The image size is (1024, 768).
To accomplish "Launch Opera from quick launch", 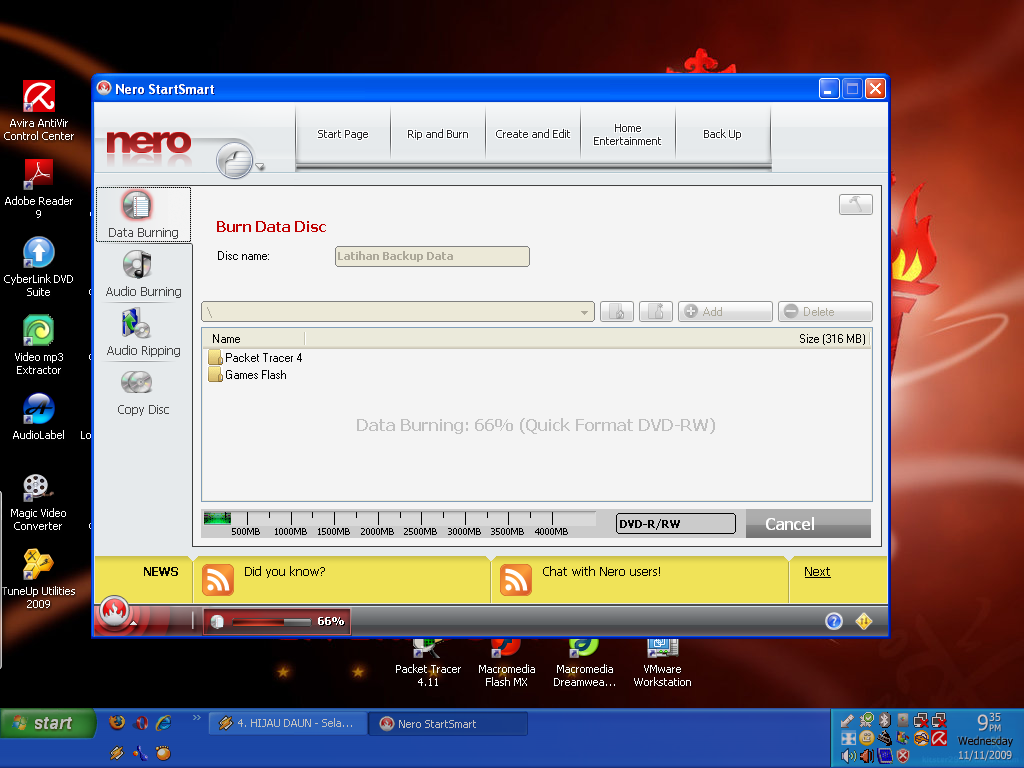I will tap(141, 722).
